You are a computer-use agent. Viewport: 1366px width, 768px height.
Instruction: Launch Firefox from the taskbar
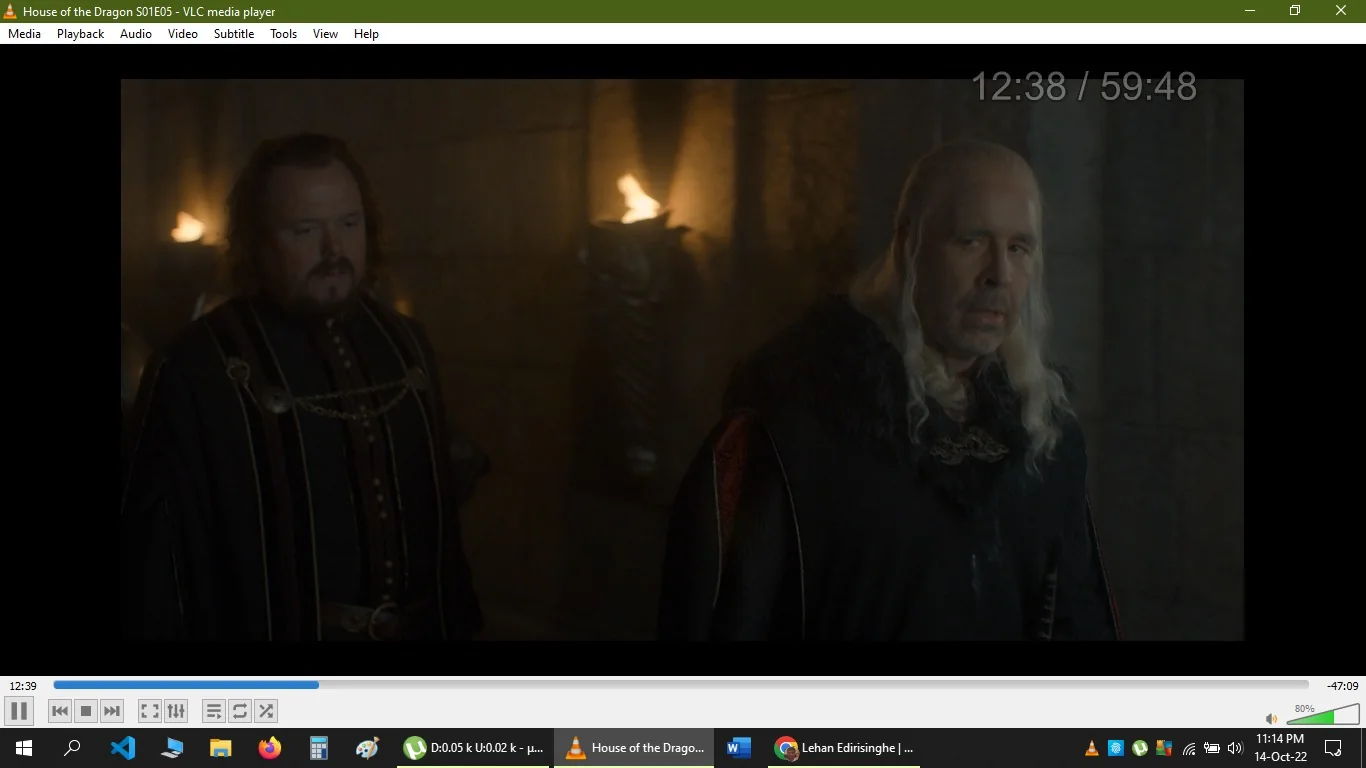click(270, 748)
